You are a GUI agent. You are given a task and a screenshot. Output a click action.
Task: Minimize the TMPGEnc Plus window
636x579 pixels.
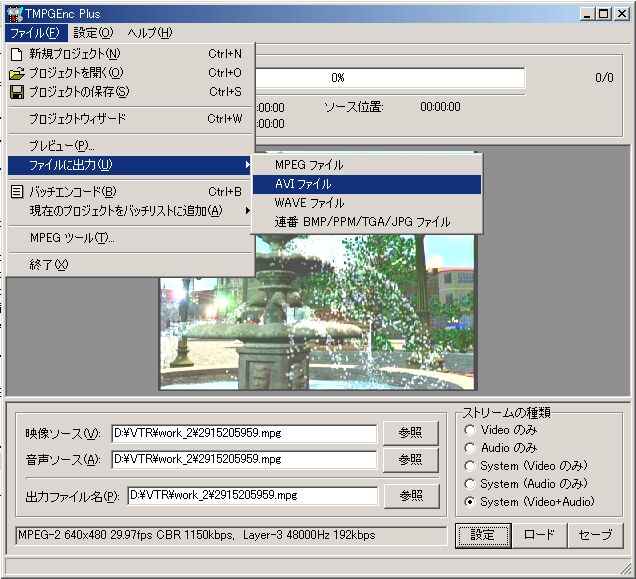(x=587, y=15)
